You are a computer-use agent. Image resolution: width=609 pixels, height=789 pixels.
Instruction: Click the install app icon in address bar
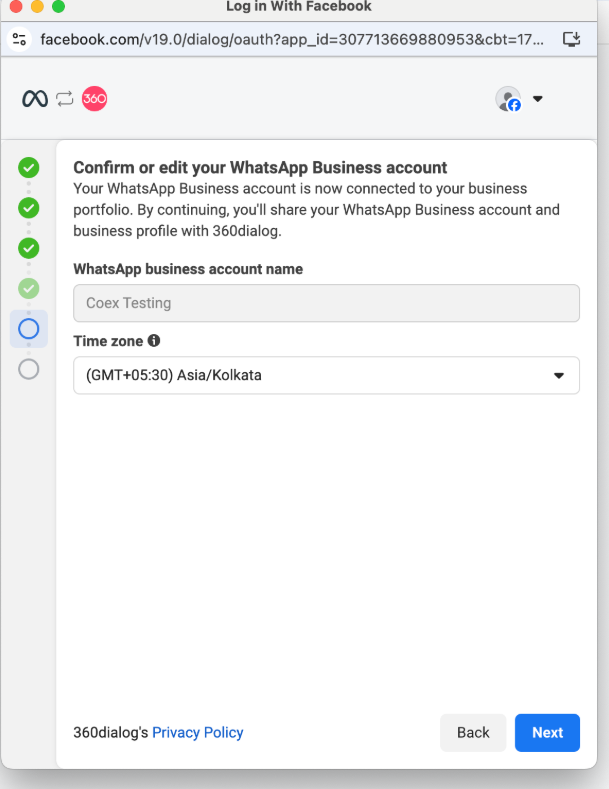coord(571,39)
